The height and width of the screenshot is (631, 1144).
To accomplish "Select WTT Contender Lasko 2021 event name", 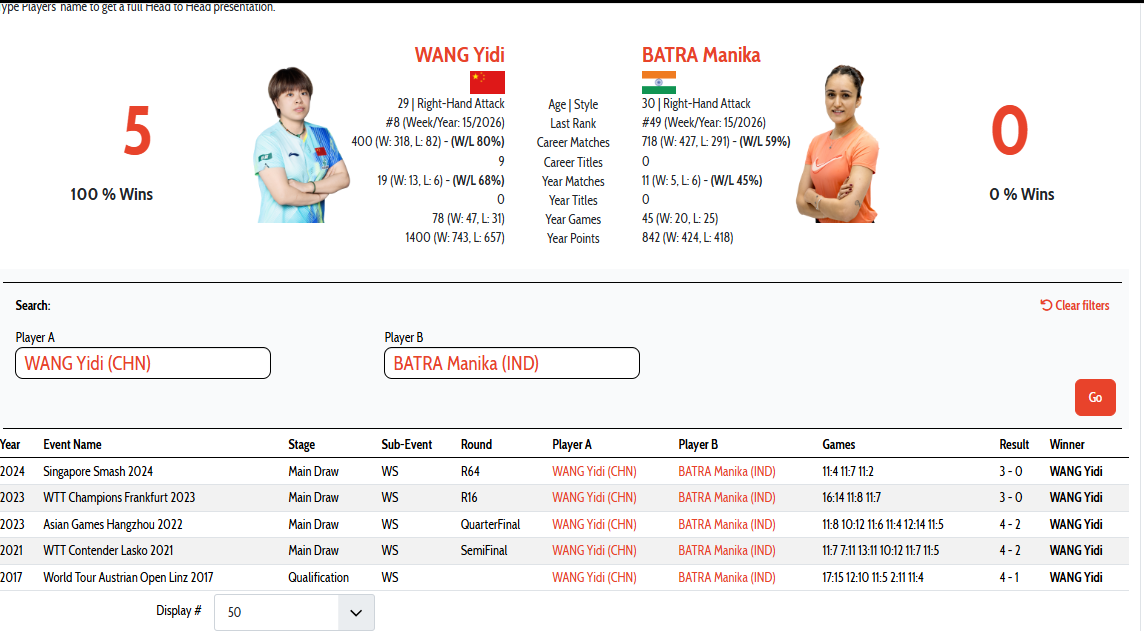I will click(x=108, y=551).
